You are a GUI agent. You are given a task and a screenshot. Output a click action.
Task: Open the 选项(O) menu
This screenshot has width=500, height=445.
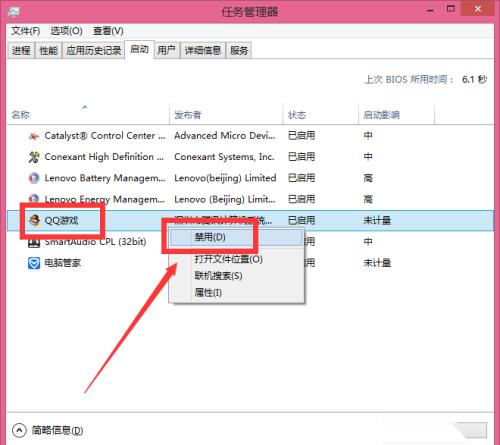point(66,31)
